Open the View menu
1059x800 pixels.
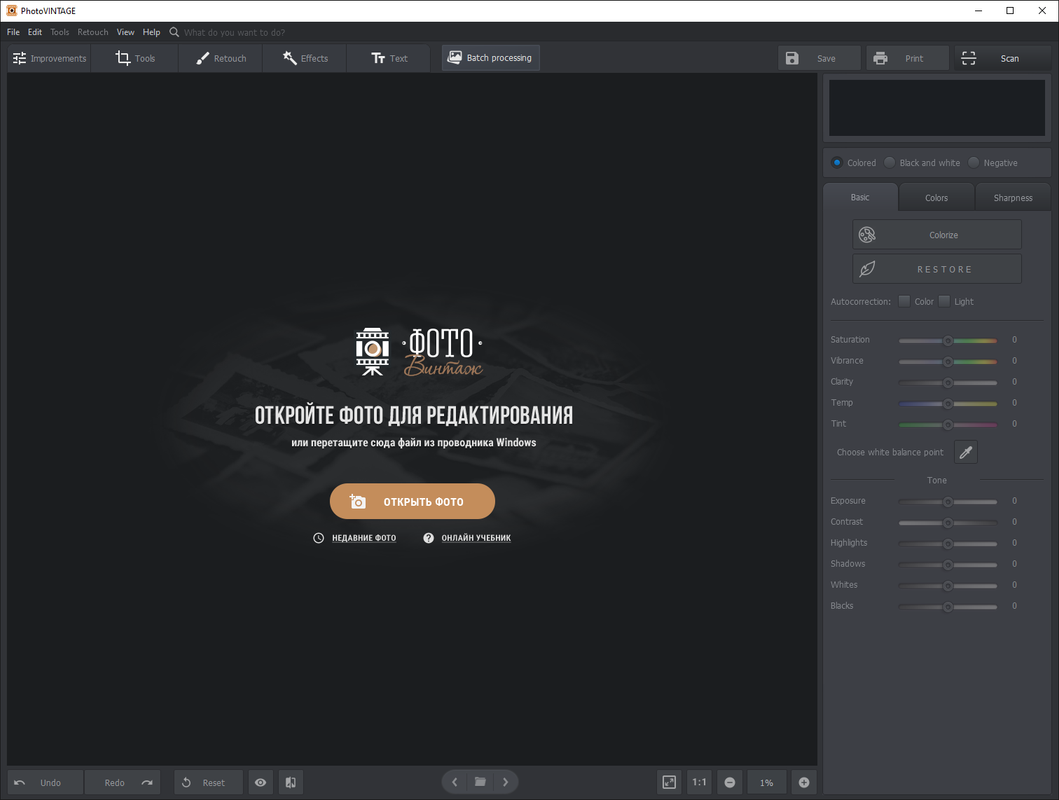[125, 32]
